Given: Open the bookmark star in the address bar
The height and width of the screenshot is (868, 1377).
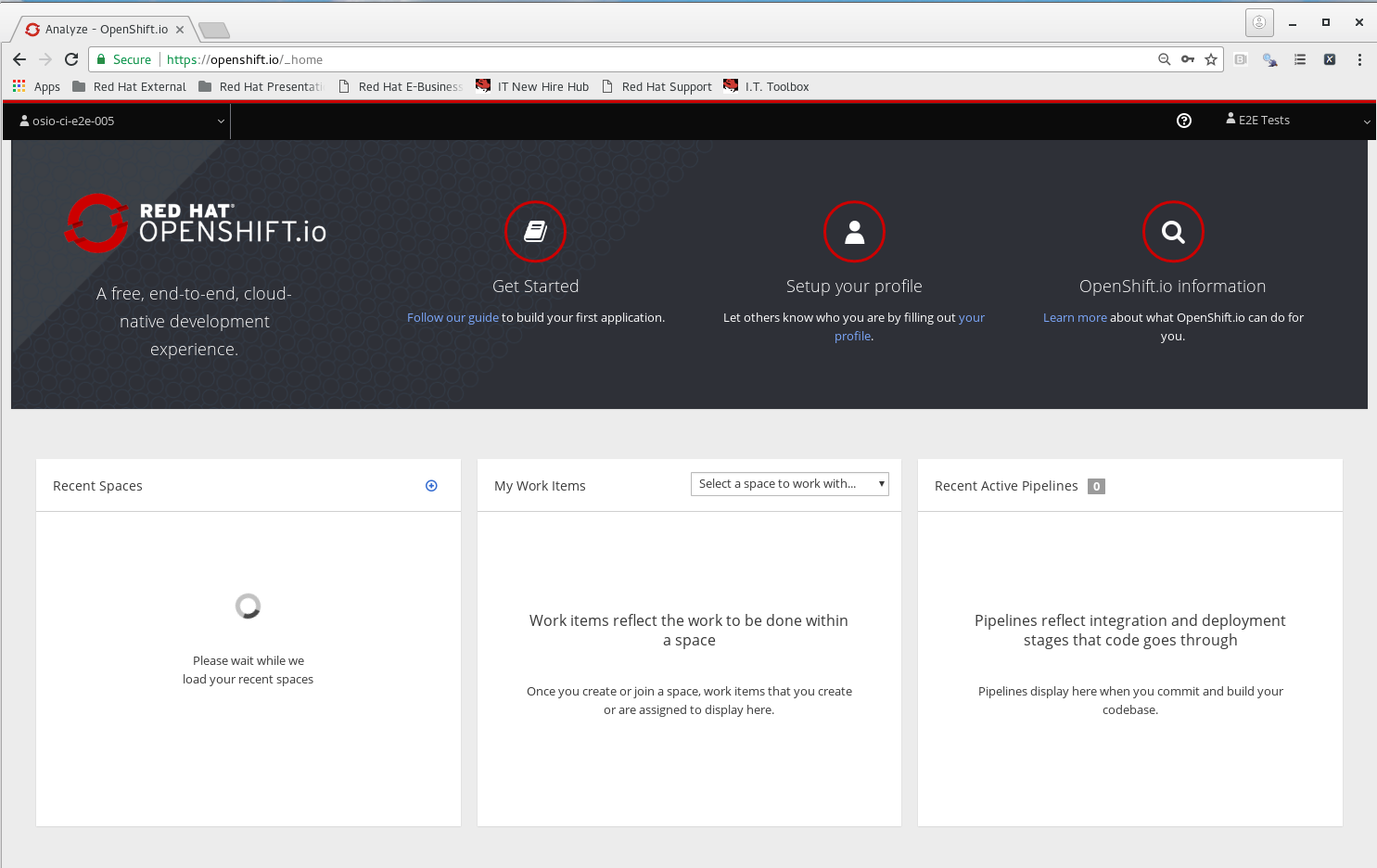Looking at the screenshot, I should [1211, 59].
